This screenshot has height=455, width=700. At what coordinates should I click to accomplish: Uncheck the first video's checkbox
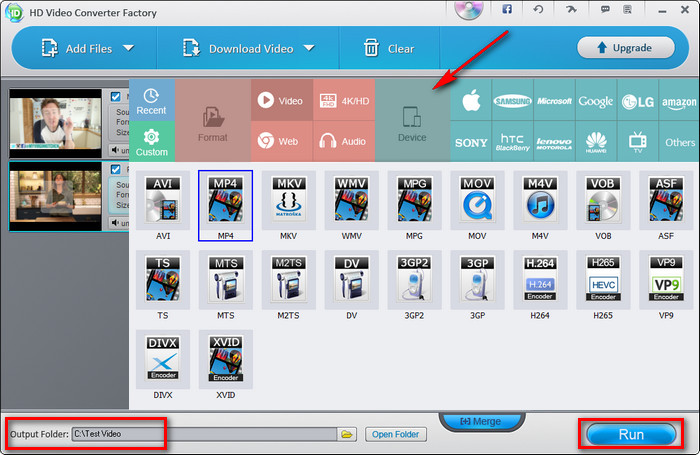[x=116, y=96]
